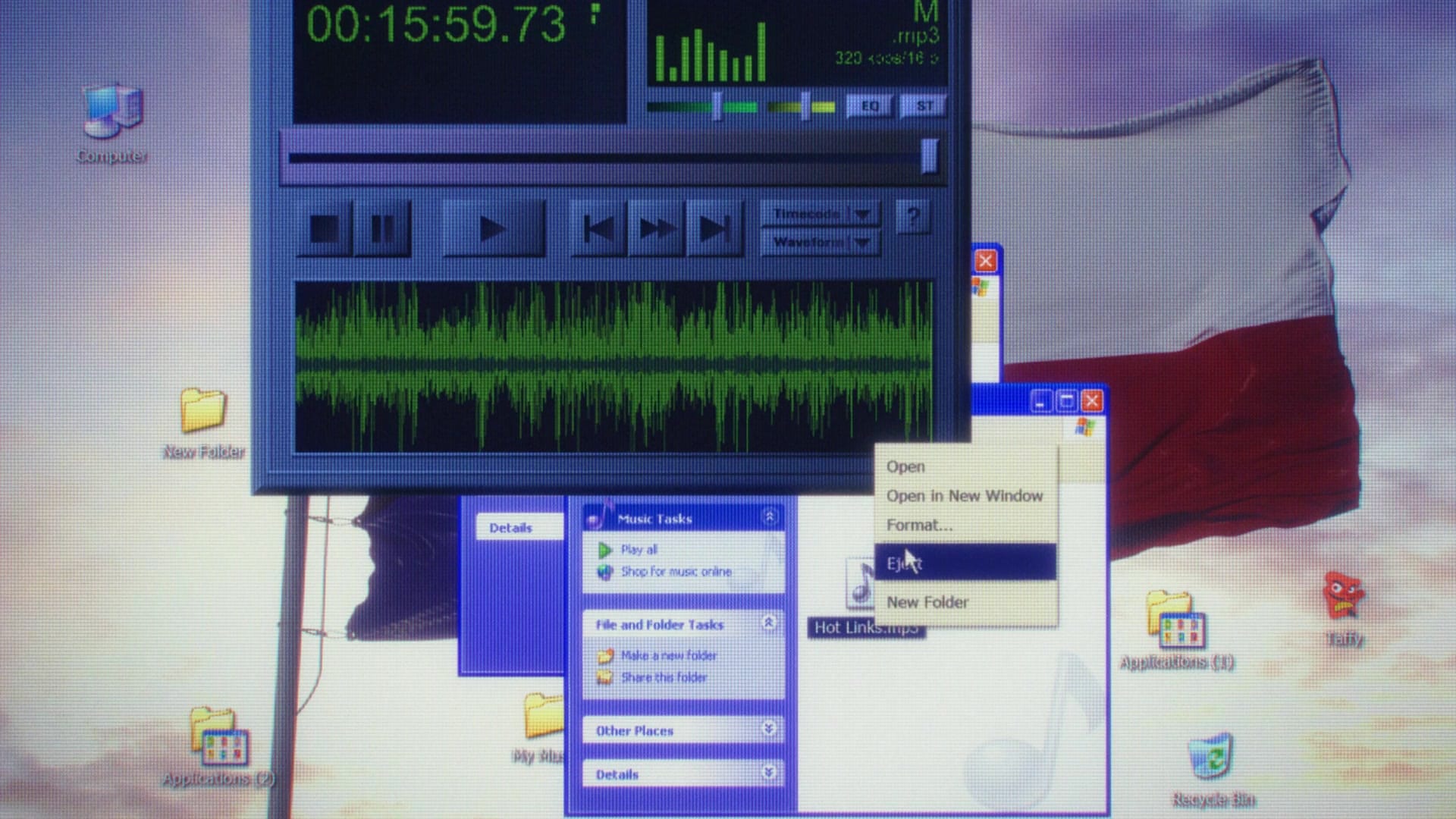This screenshot has height=819, width=1456.
Task: Close the music folder window
Action: [x=1092, y=401]
